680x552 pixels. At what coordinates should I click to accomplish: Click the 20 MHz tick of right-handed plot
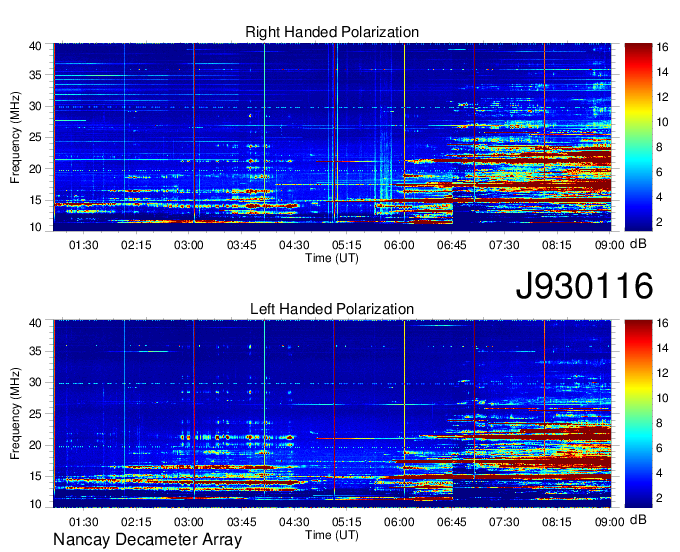pyautogui.click(x=35, y=169)
